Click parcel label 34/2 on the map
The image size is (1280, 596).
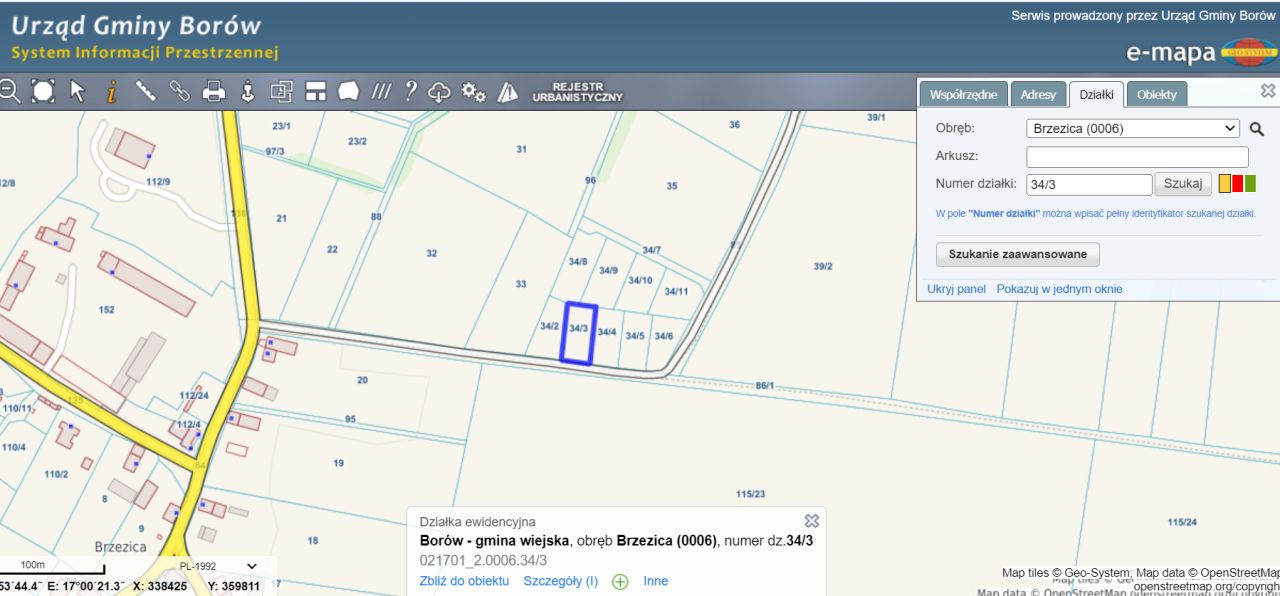coord(549,327)
